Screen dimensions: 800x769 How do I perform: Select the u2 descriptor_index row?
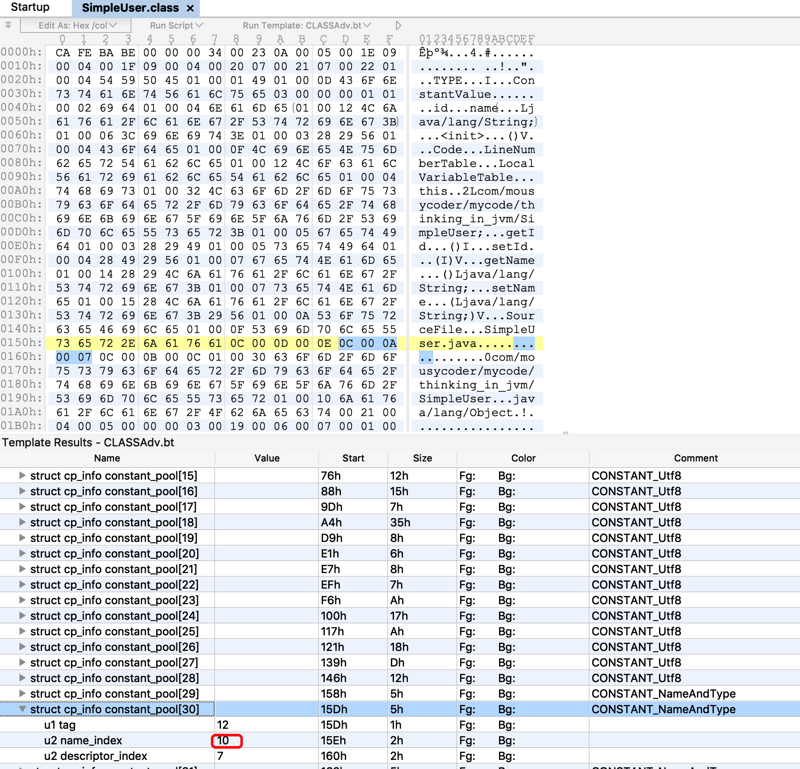400,756
